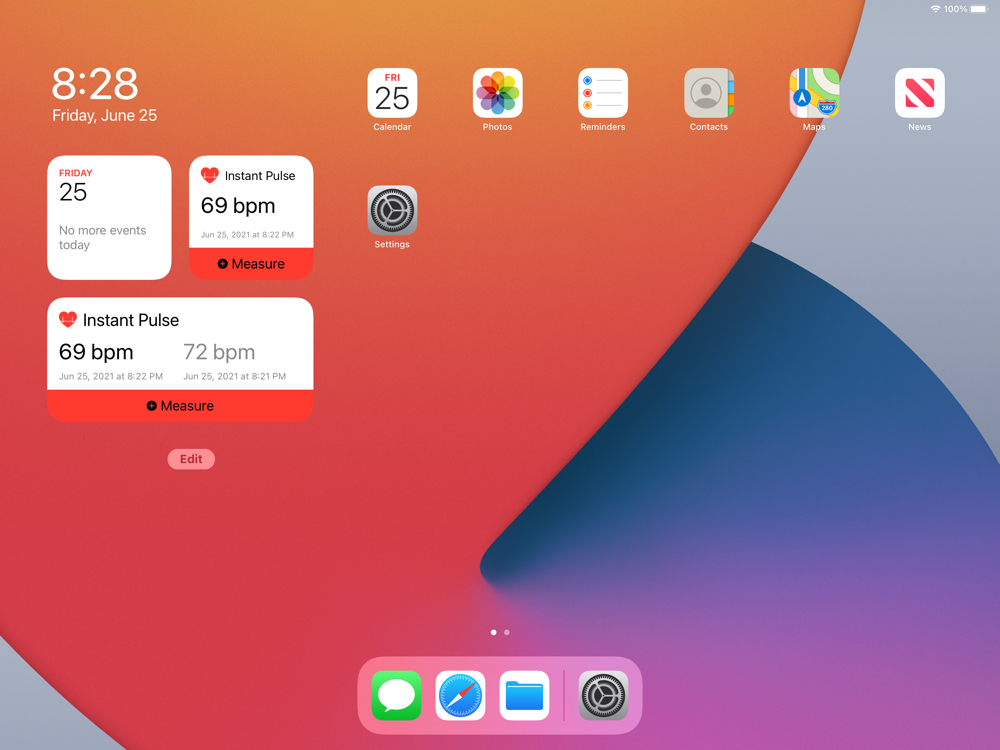The image size is (1000, 750).
Task: Open the Calendar app
Action: point(392,93)
